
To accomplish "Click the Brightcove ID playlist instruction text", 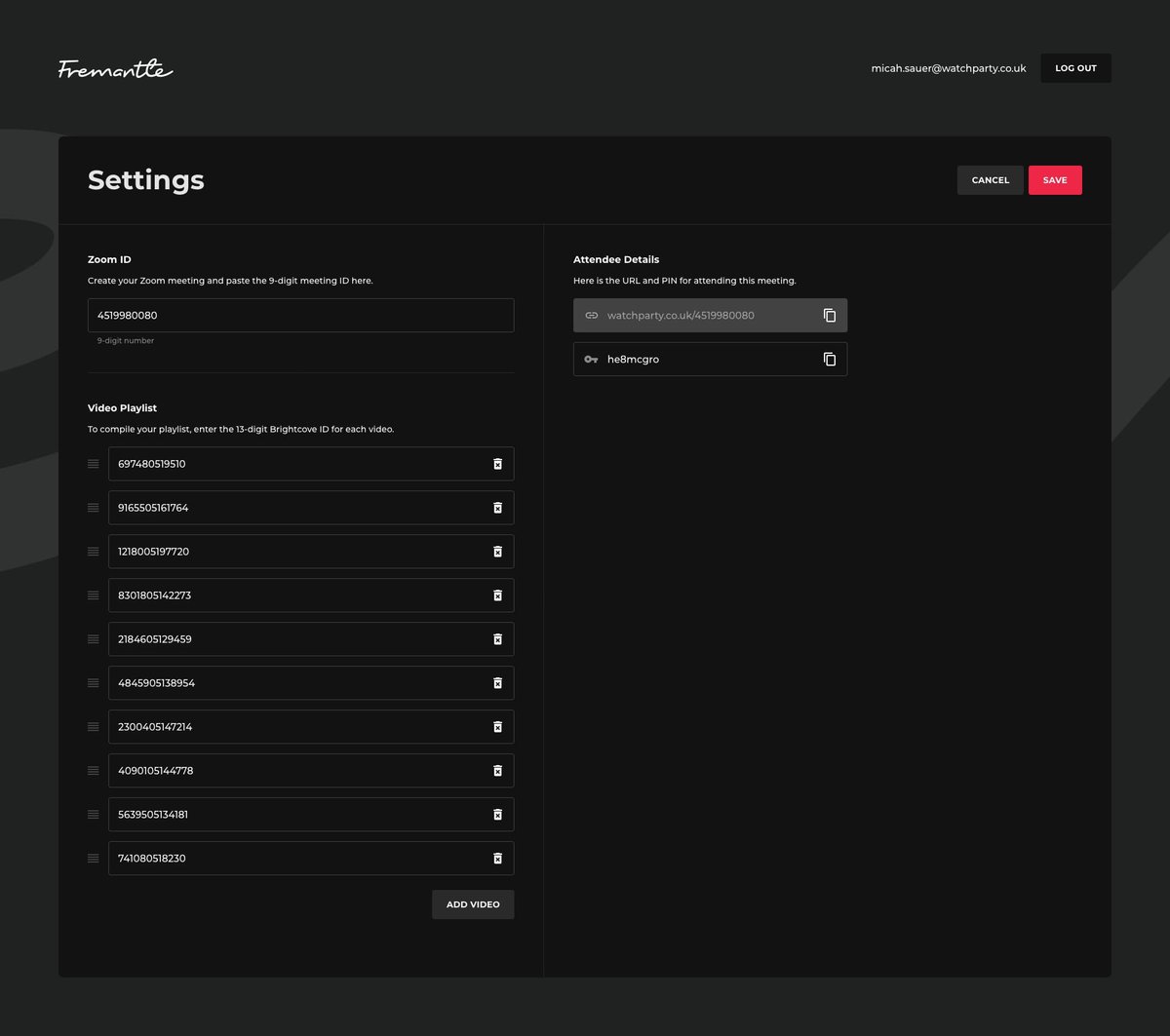I will 241,429.
